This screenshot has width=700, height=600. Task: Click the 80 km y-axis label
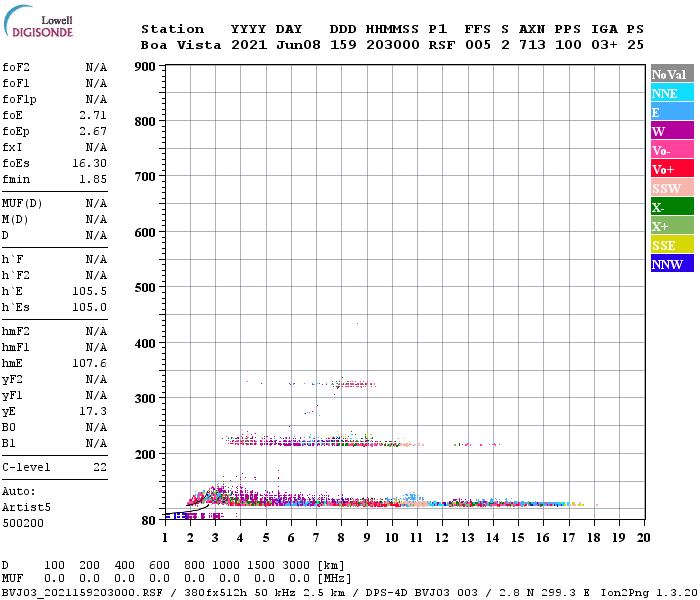point(149,521)
